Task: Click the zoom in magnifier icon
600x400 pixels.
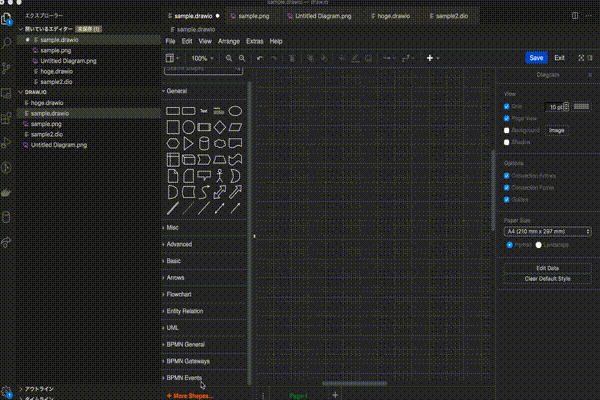Action: point(229,58)
